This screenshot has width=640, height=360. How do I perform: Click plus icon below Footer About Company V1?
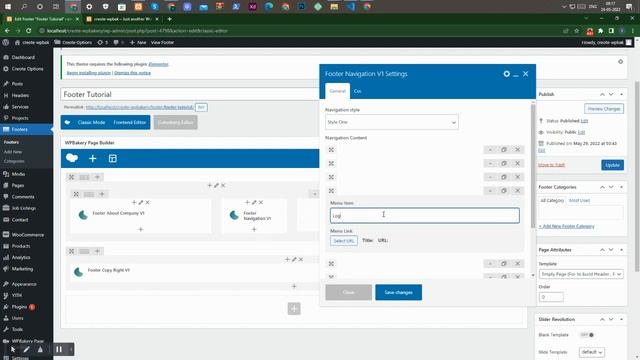(x=141, y=229)
